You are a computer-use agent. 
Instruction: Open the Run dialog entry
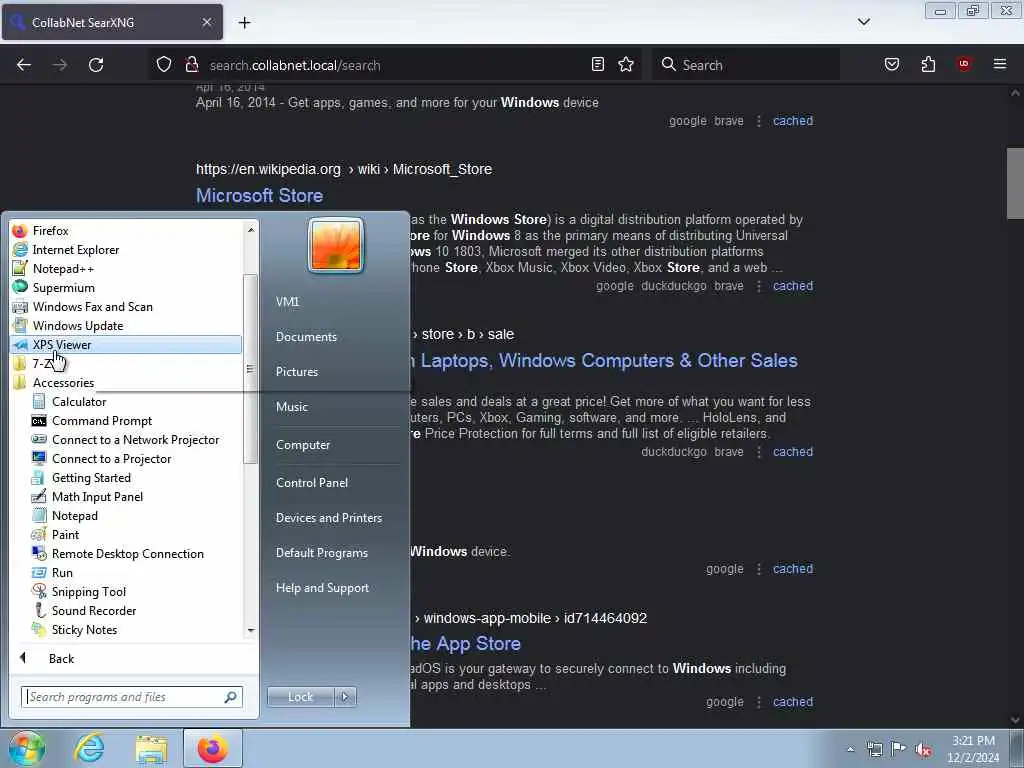pos(62,572)
